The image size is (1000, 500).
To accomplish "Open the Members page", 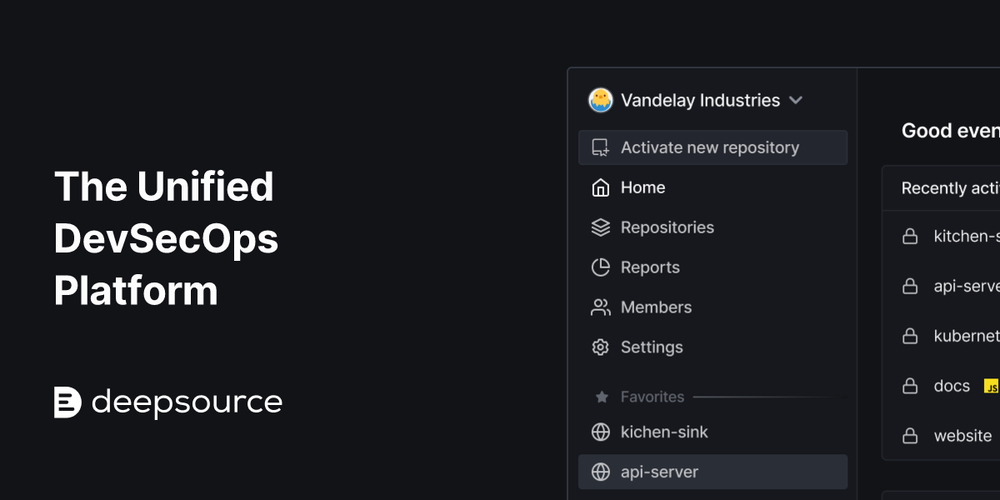I will point(712,307).
